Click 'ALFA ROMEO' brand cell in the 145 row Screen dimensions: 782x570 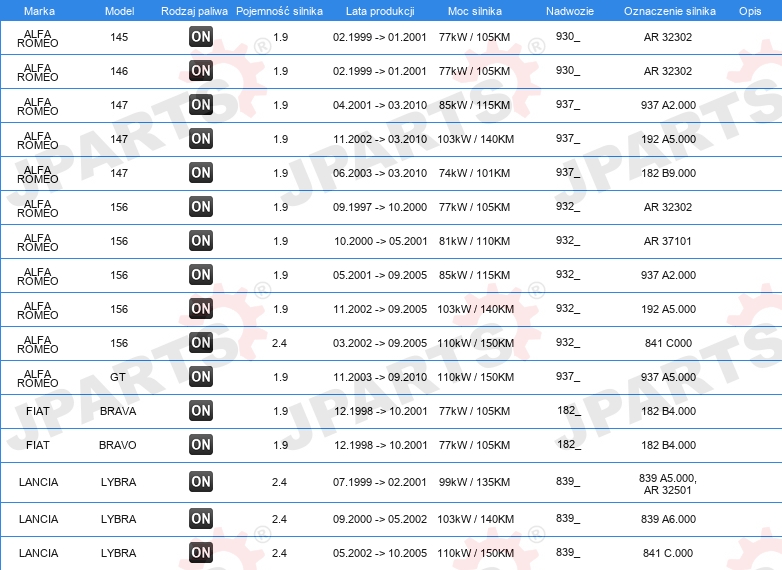pos(38,38)
